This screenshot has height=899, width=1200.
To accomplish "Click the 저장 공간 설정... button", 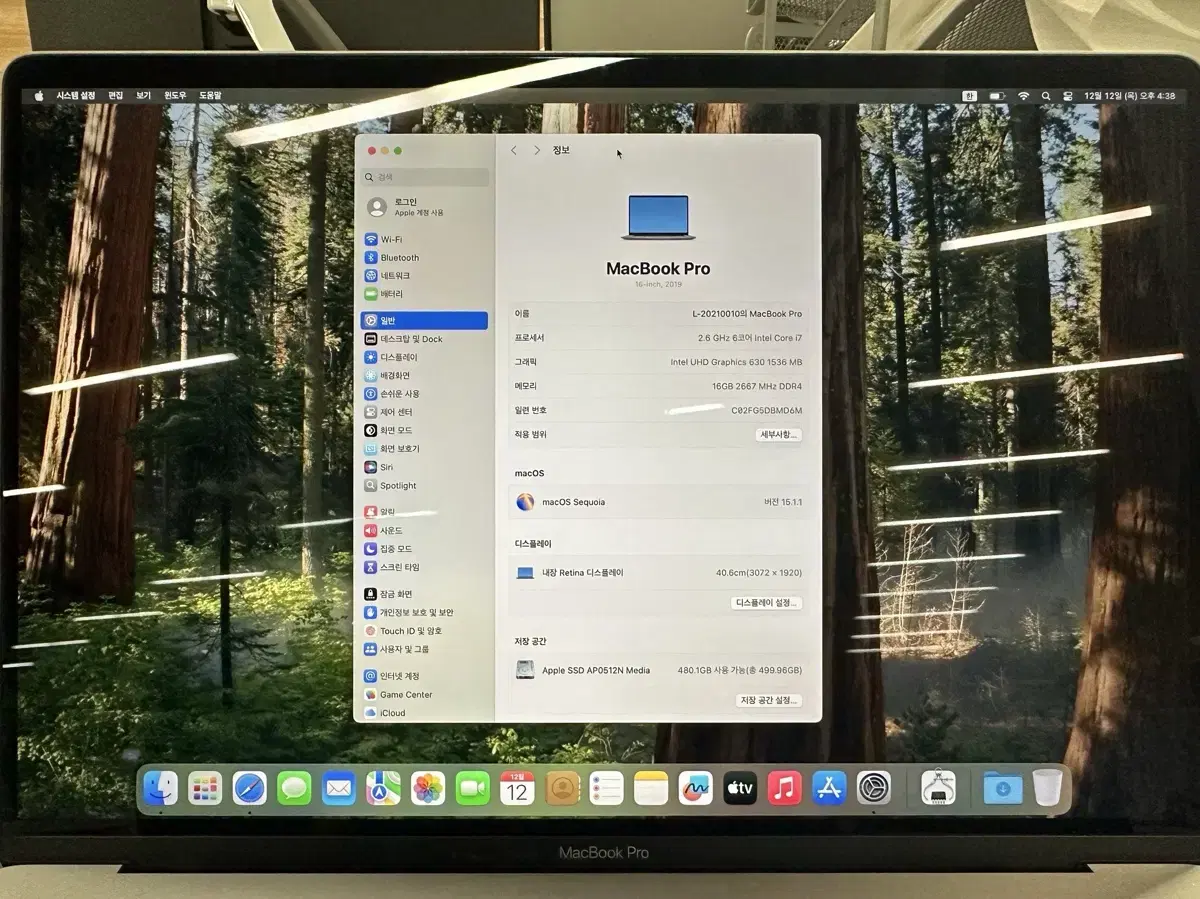I will (x=767, y=700).
